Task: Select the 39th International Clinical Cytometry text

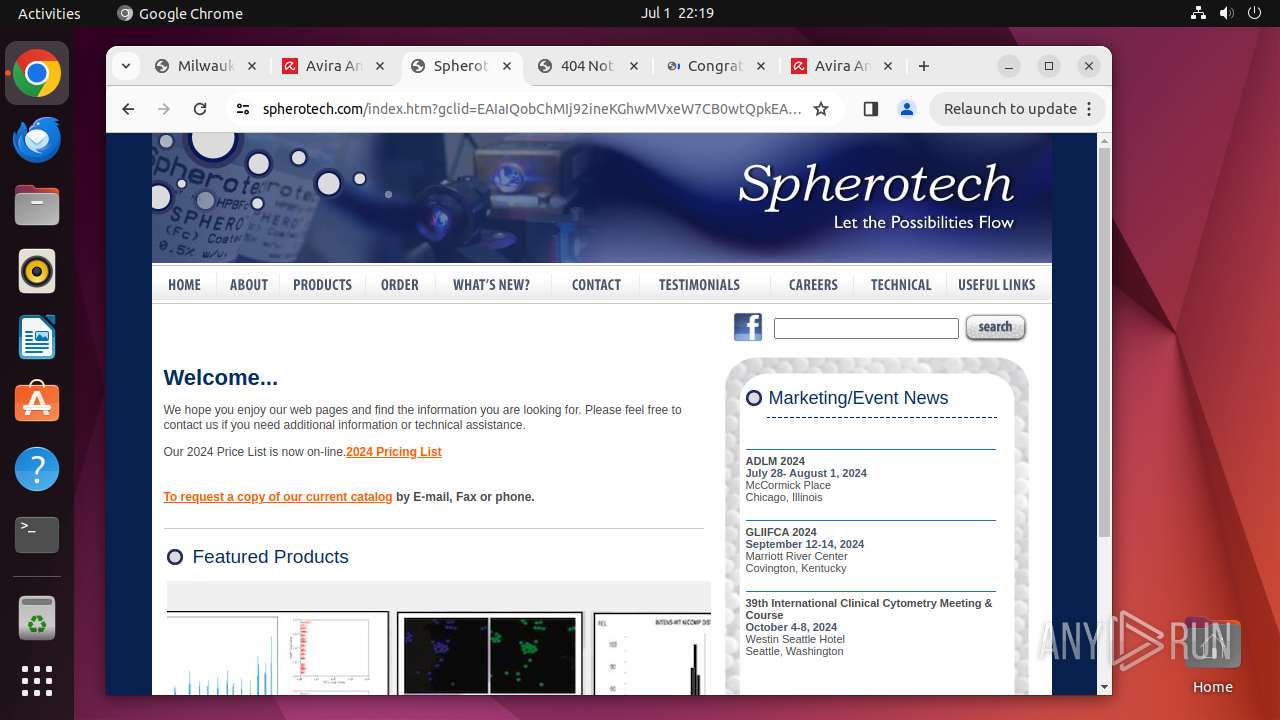Action: 869,609
